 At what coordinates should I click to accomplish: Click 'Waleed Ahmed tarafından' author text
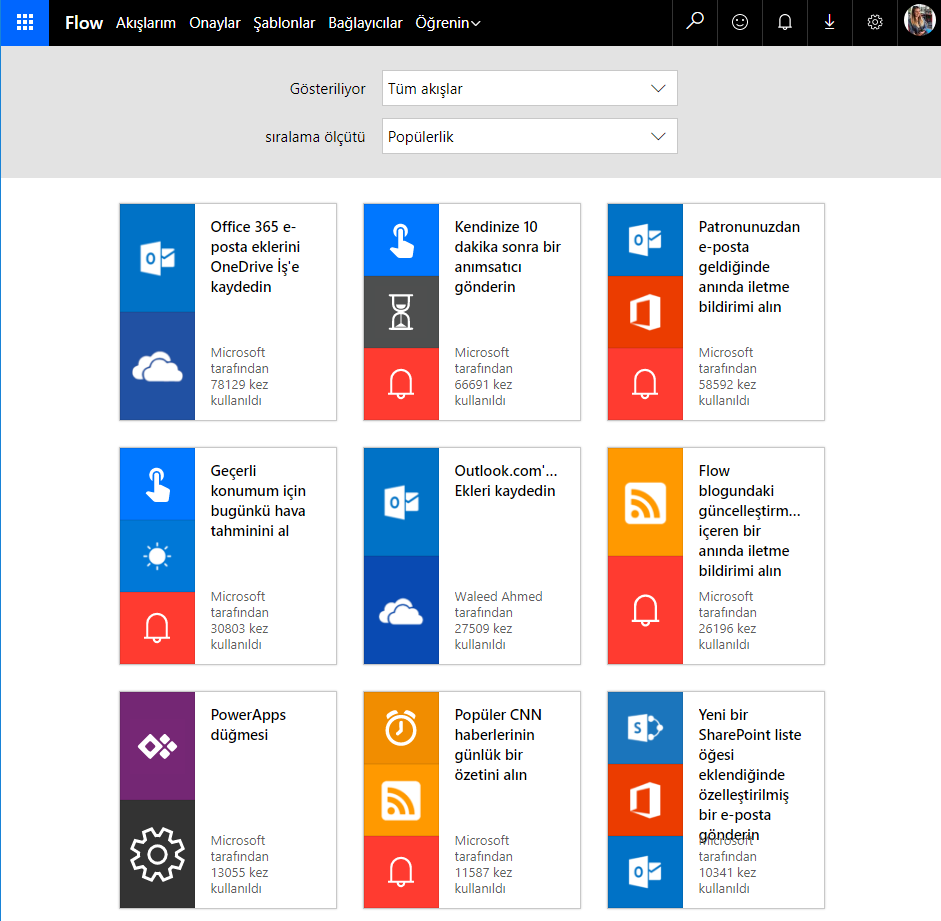point(498,604)
